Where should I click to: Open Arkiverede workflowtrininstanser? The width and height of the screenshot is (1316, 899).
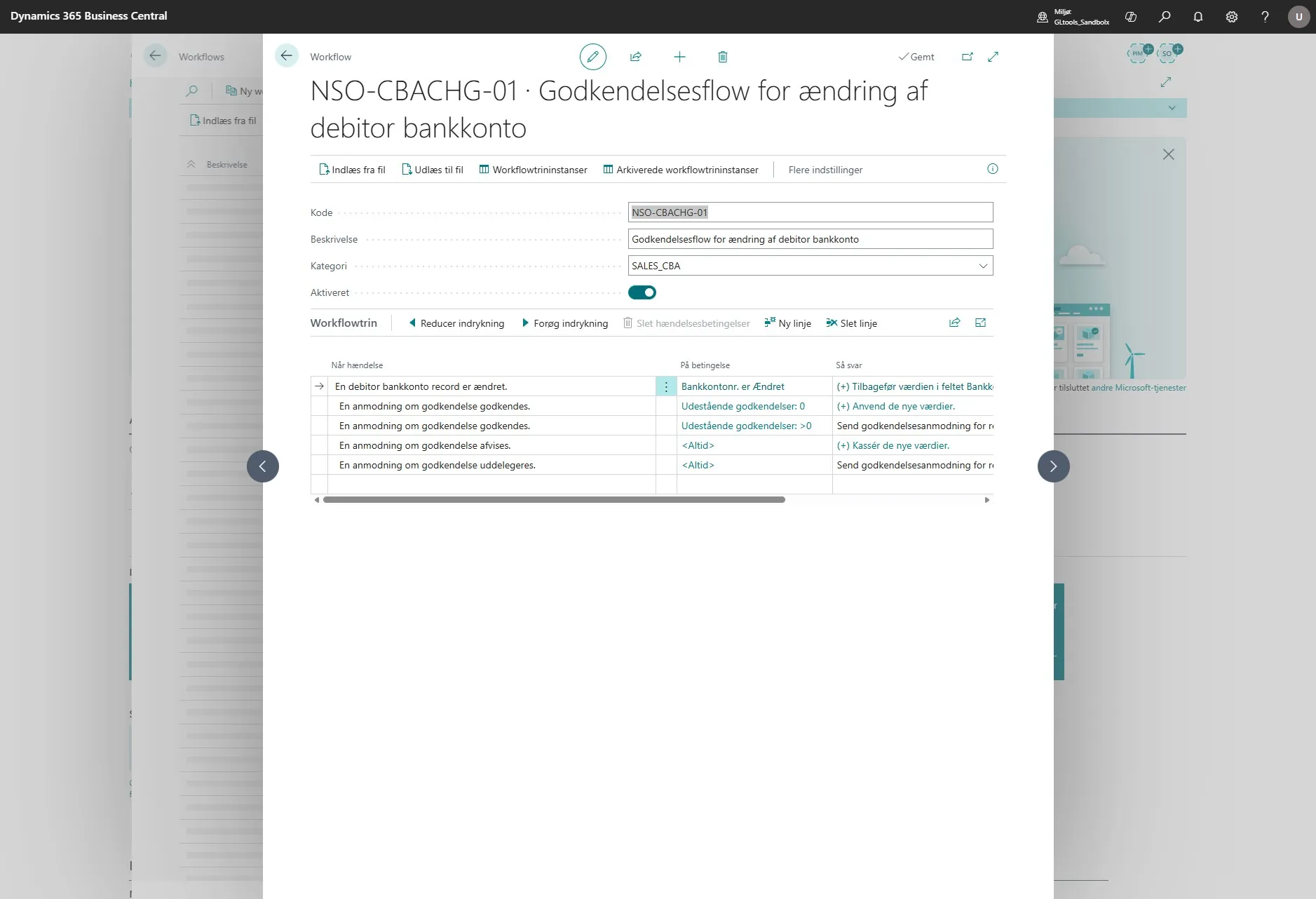(x=681, y=170)
